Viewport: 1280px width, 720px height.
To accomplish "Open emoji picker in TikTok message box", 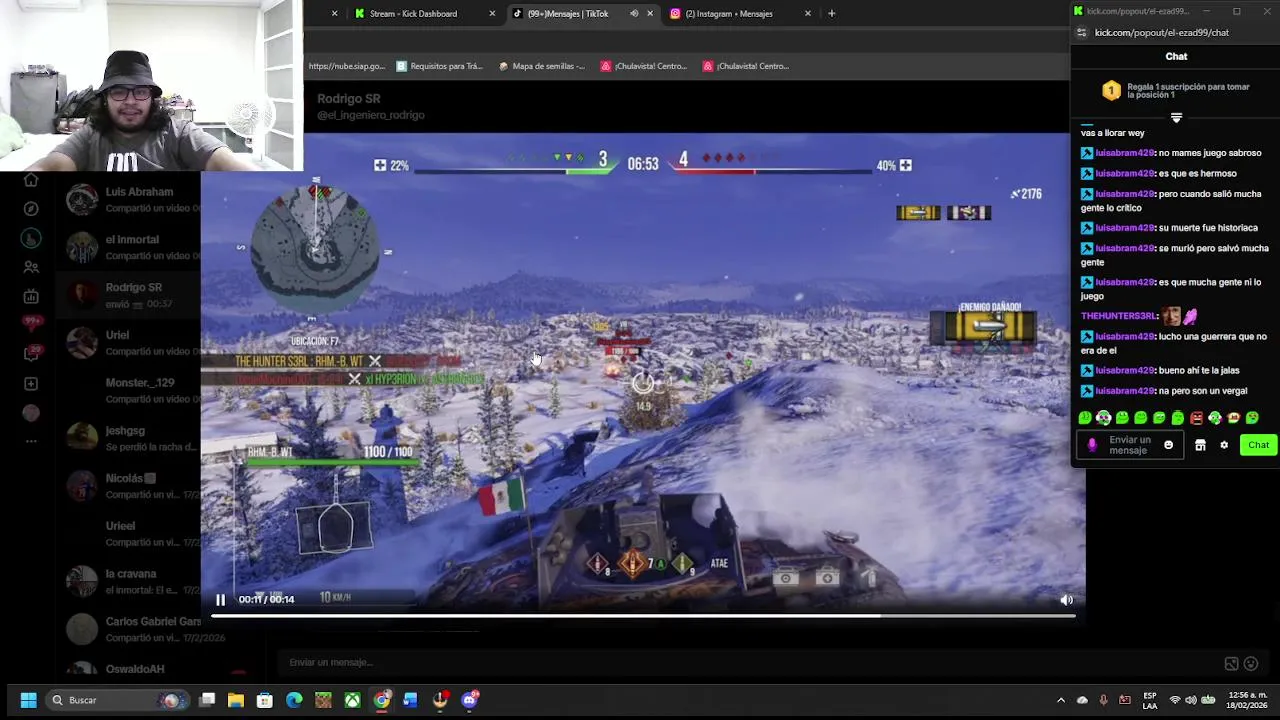I will [1251, 663].
